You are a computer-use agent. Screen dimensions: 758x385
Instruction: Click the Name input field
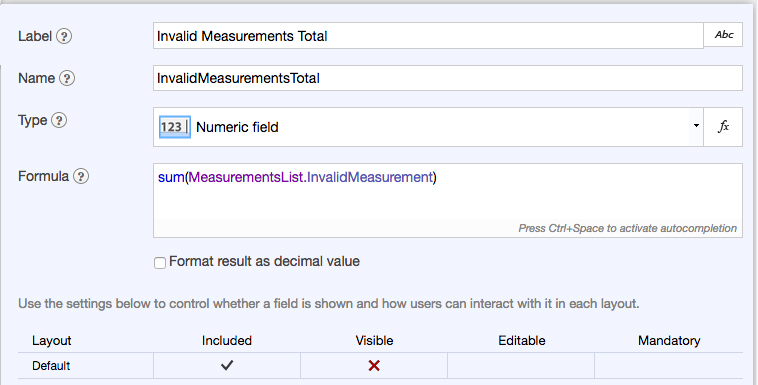click(x=448, y=78)
